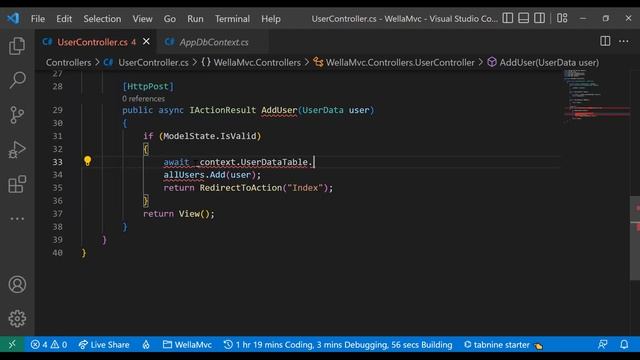The image size is (640, 360).
Task: Expand the WellaMvc.Controllers namespace breadcrumb
Action: 257,62
